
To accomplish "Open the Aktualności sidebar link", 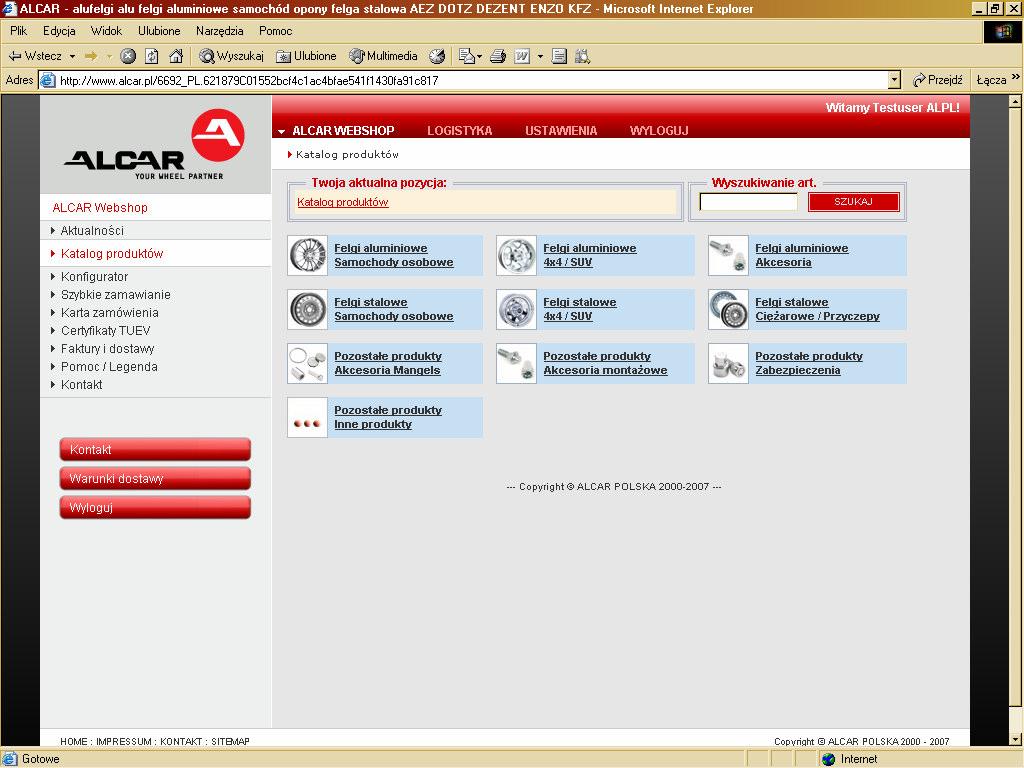I will tap(92, 231).
